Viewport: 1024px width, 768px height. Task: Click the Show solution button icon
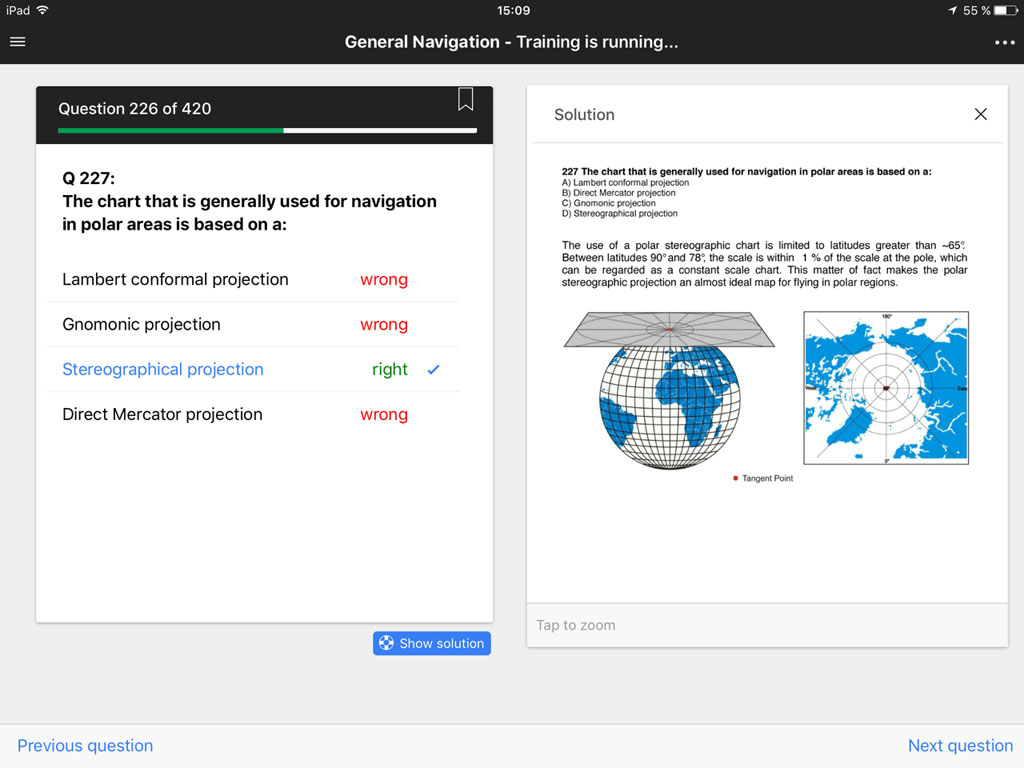click(x=385, y=643)
